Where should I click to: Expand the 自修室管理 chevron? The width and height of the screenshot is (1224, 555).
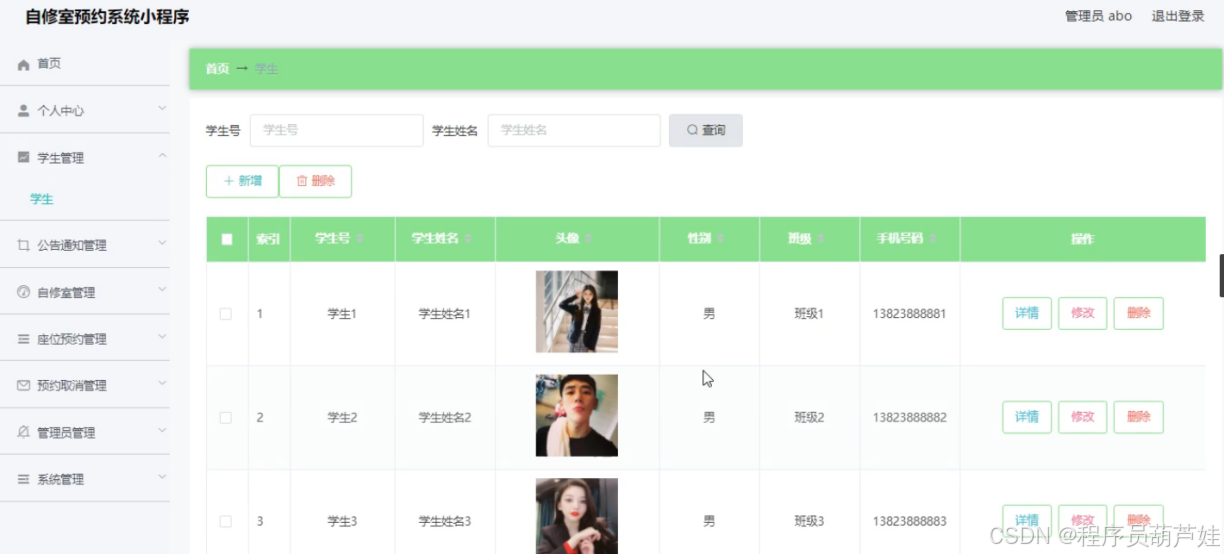[x=162, y=290]
